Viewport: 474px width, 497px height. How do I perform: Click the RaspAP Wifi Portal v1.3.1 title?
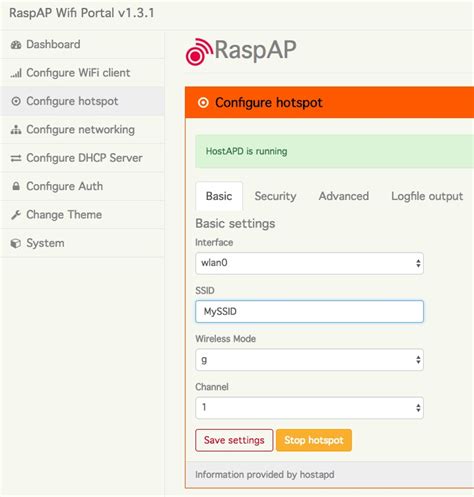tap(82, 13)
